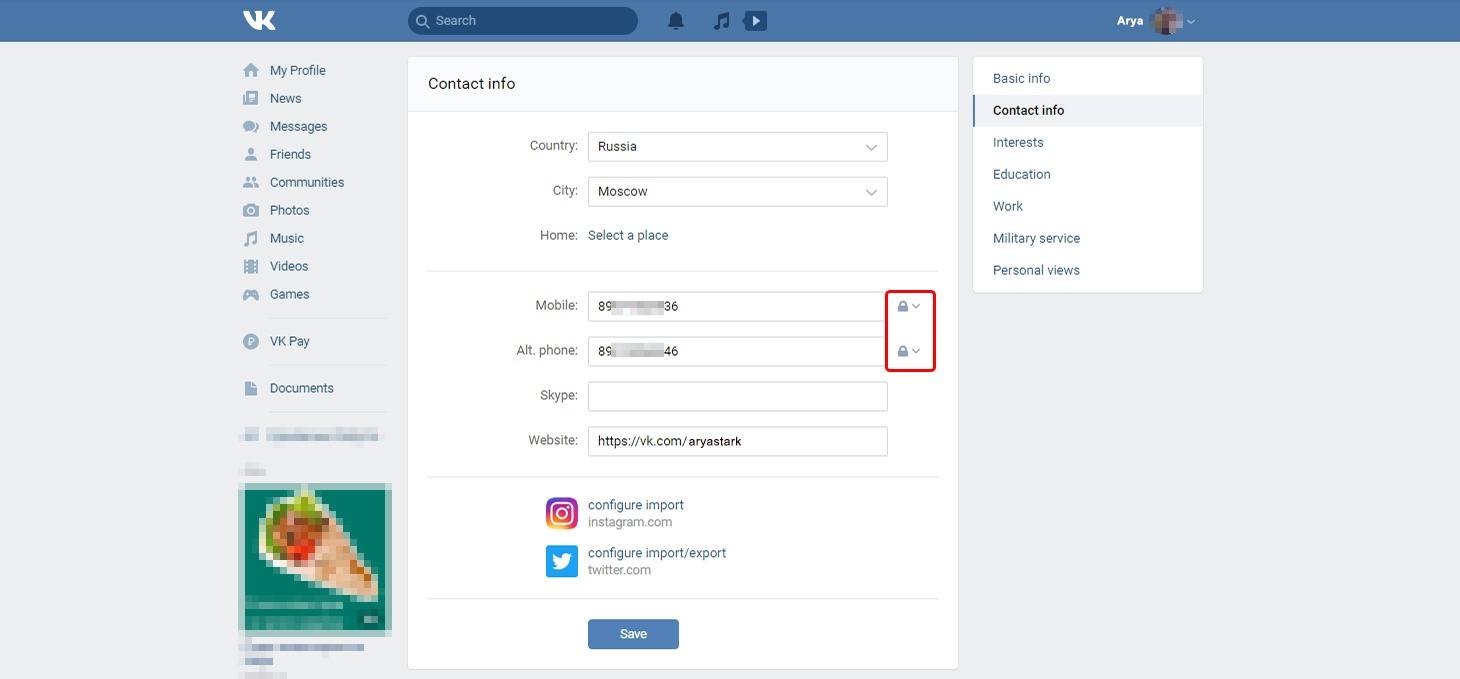Click the Music note sidebar icon
This screenshot has width=1460, height=679.
tap(251, 238)
